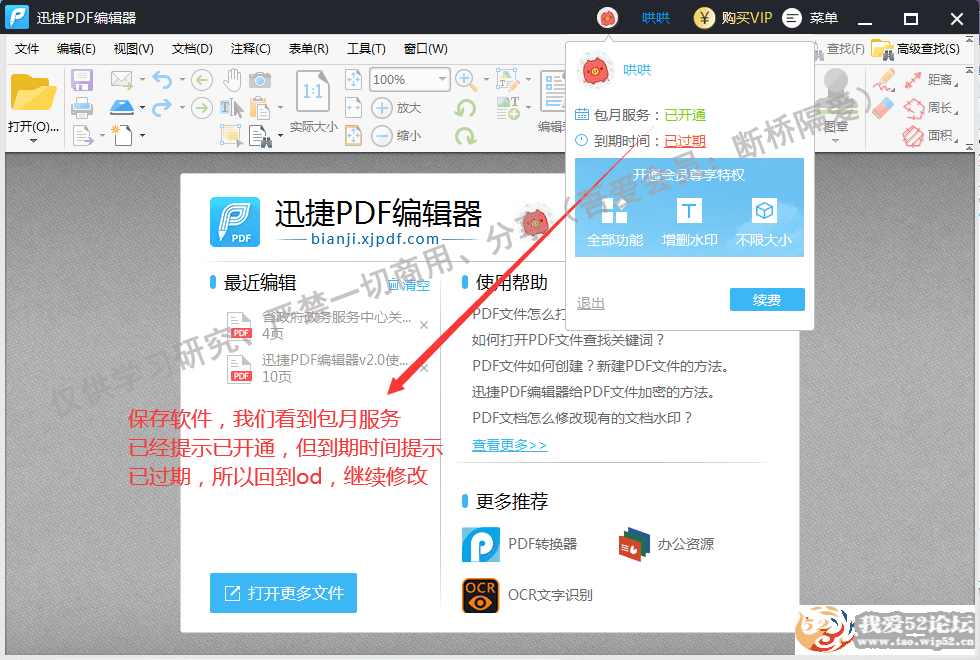Open the 工具(T) menu
The width and height of the screenshot is (980, 660).
[366, 49]
